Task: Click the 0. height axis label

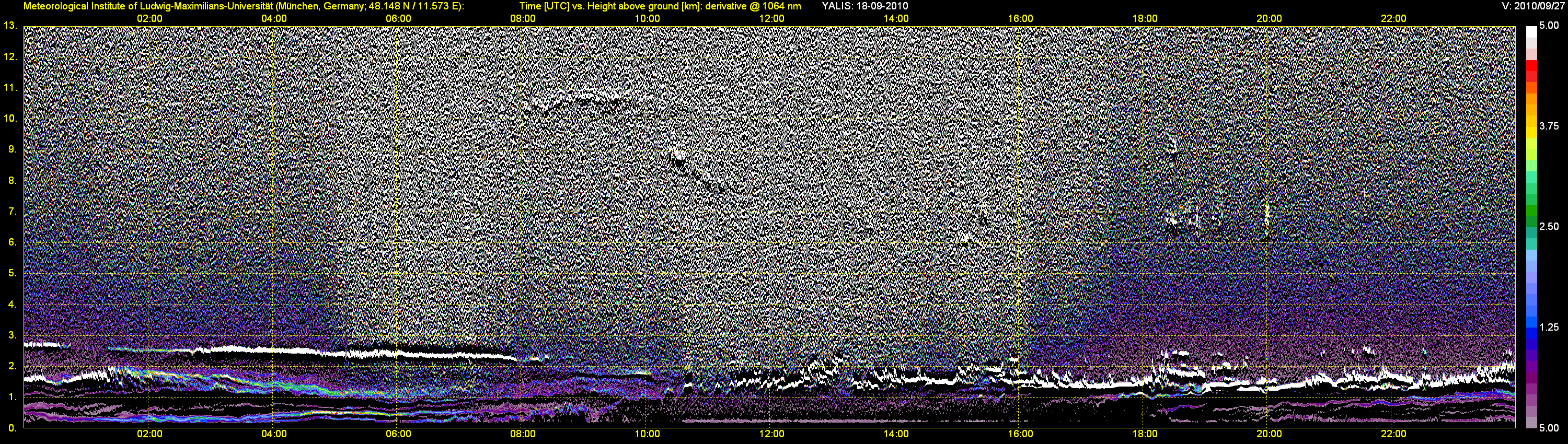Action: pyautogui.click(x=13, y=428)
